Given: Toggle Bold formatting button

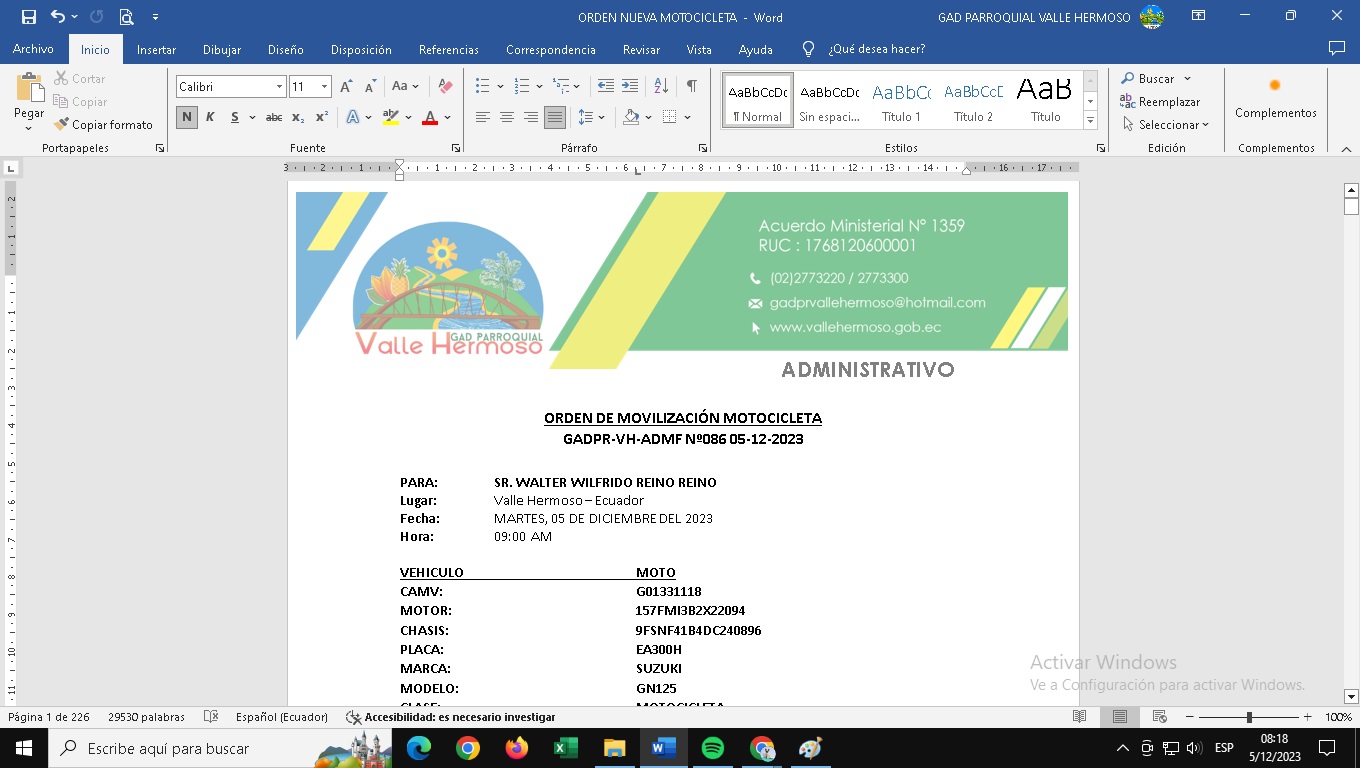Looking at the screenshot, I should [186, 117].
